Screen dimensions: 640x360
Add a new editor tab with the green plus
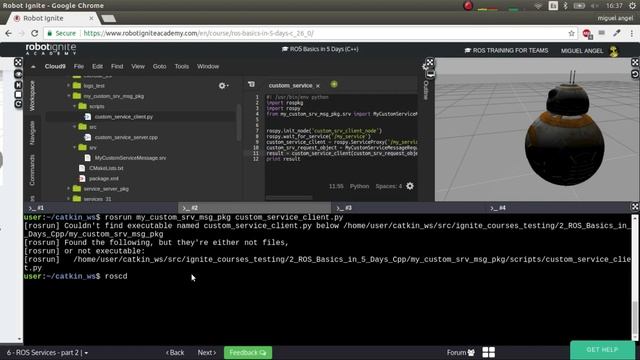[x=334, y=84]
